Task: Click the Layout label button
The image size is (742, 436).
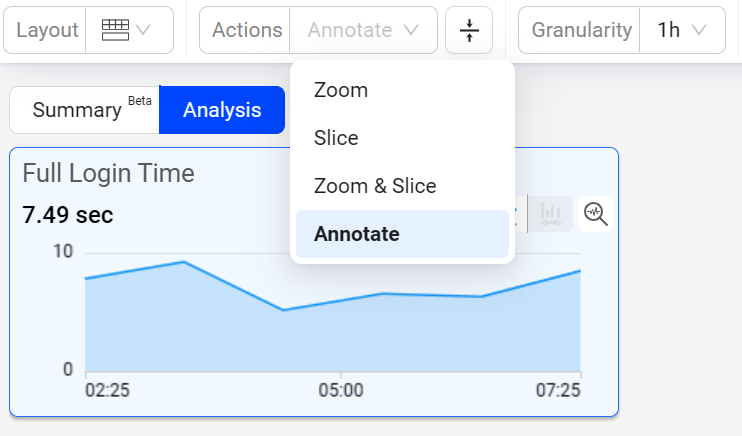Action: pyautogui.click(x=47, y=30)
